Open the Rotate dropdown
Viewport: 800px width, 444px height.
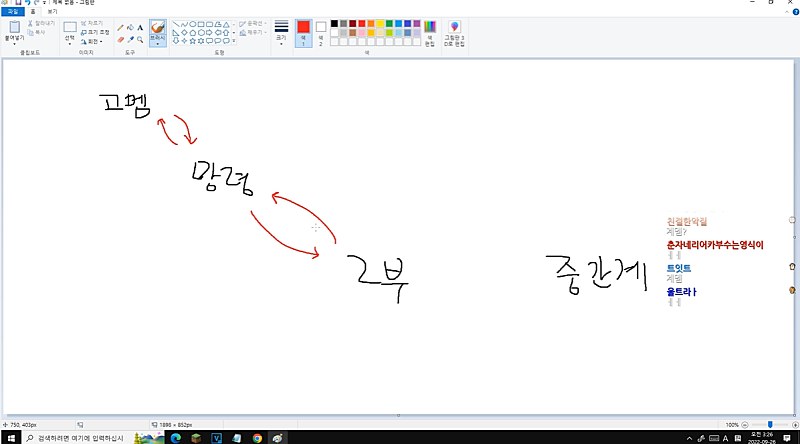(x=92, y=42)
